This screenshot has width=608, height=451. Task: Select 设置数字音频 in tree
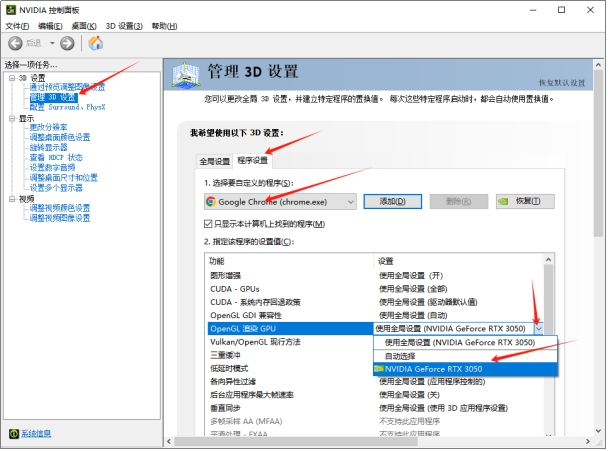click(52, 168)
